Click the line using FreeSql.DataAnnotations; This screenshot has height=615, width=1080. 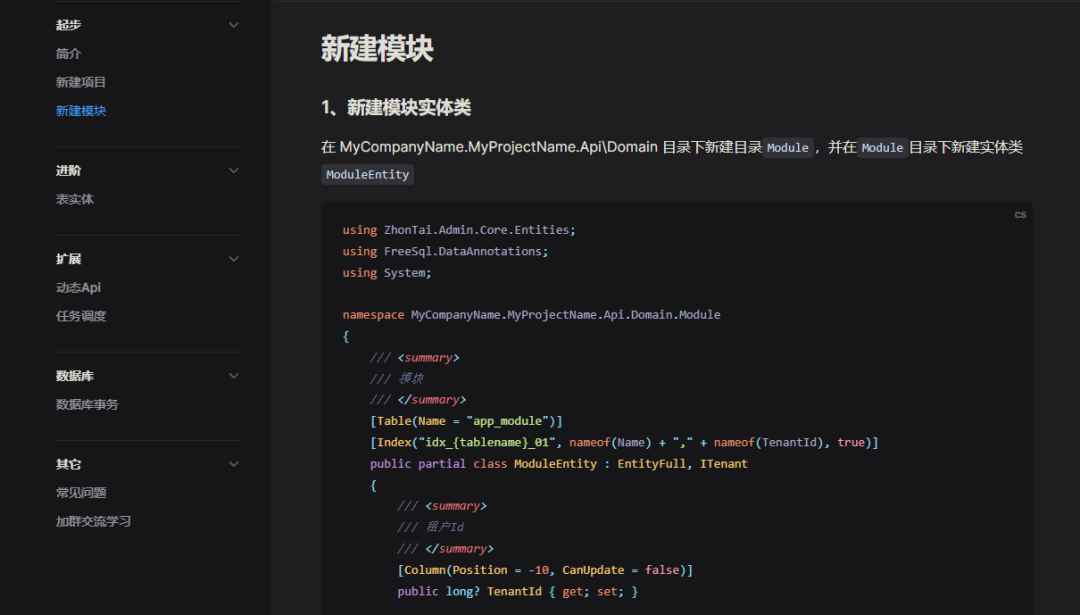point(445,251)
